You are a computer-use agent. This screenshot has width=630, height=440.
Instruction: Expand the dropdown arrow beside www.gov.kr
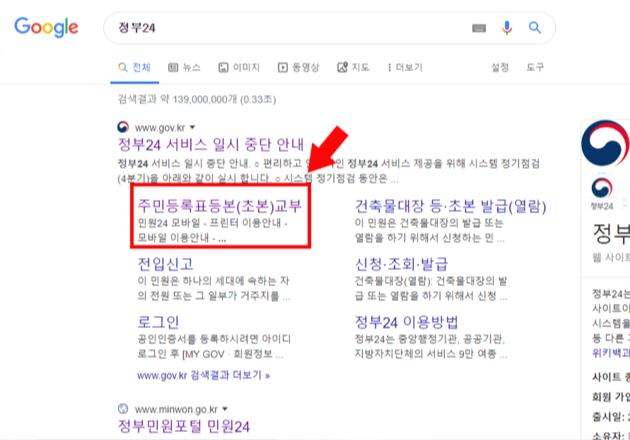(192, 127)
